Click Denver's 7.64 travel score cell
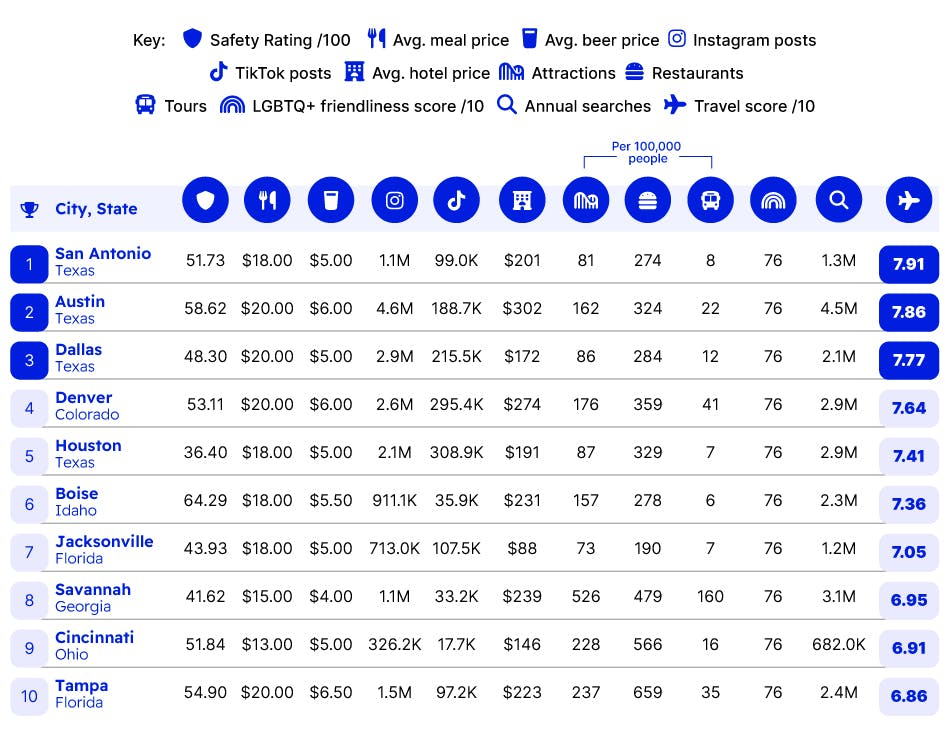 point(909,408)
